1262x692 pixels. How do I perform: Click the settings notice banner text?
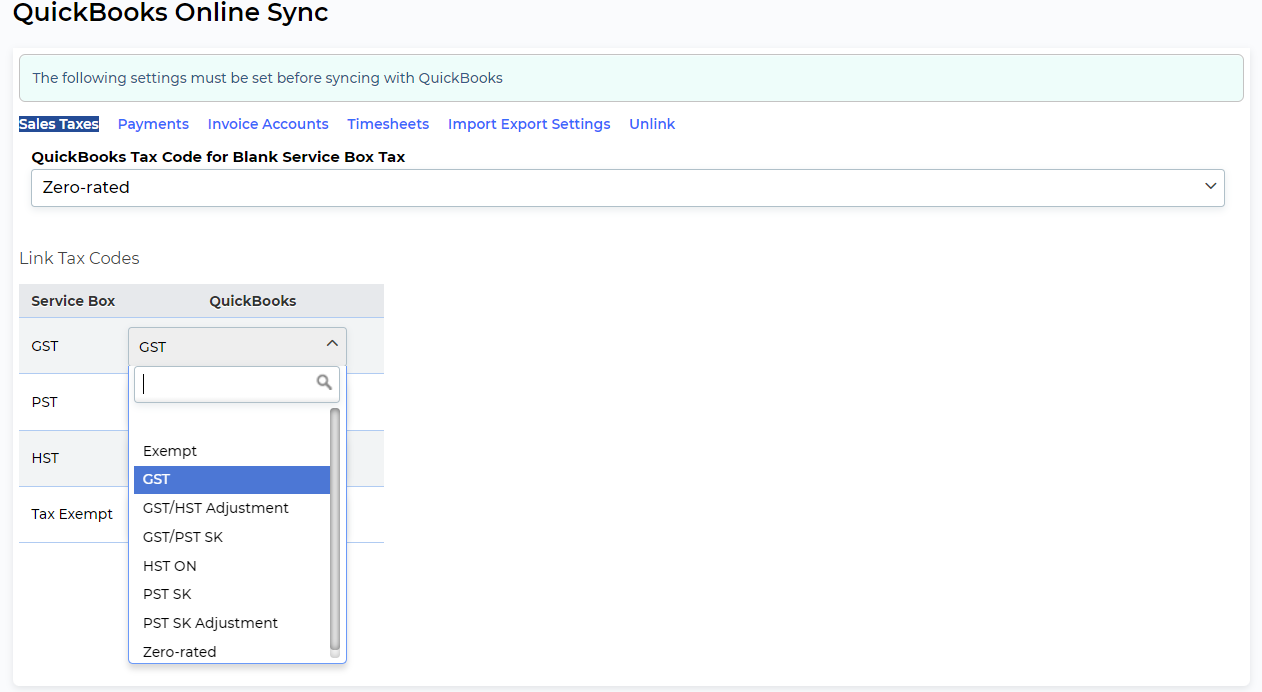tap(268, 78)
